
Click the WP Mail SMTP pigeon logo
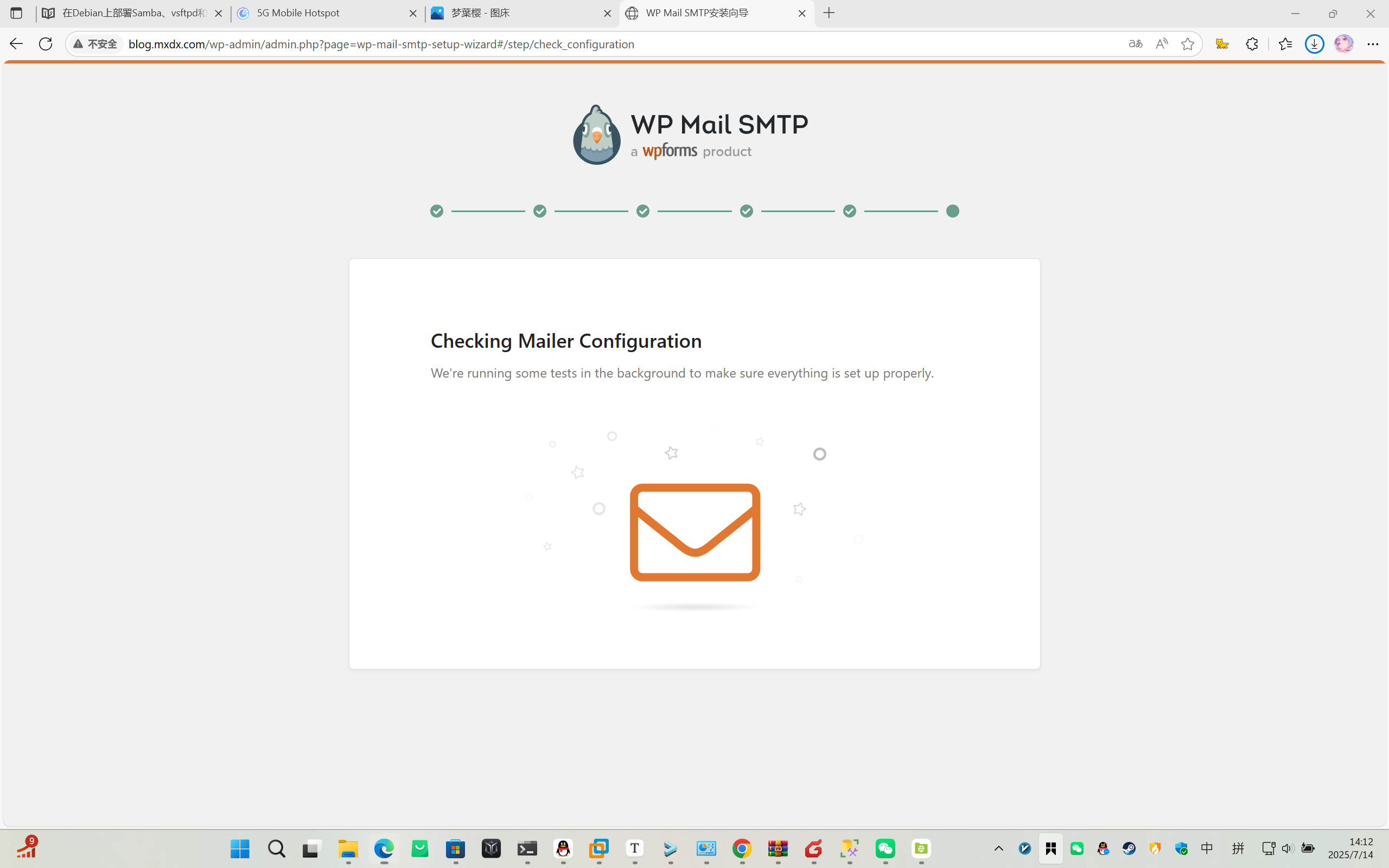(596, 135)
